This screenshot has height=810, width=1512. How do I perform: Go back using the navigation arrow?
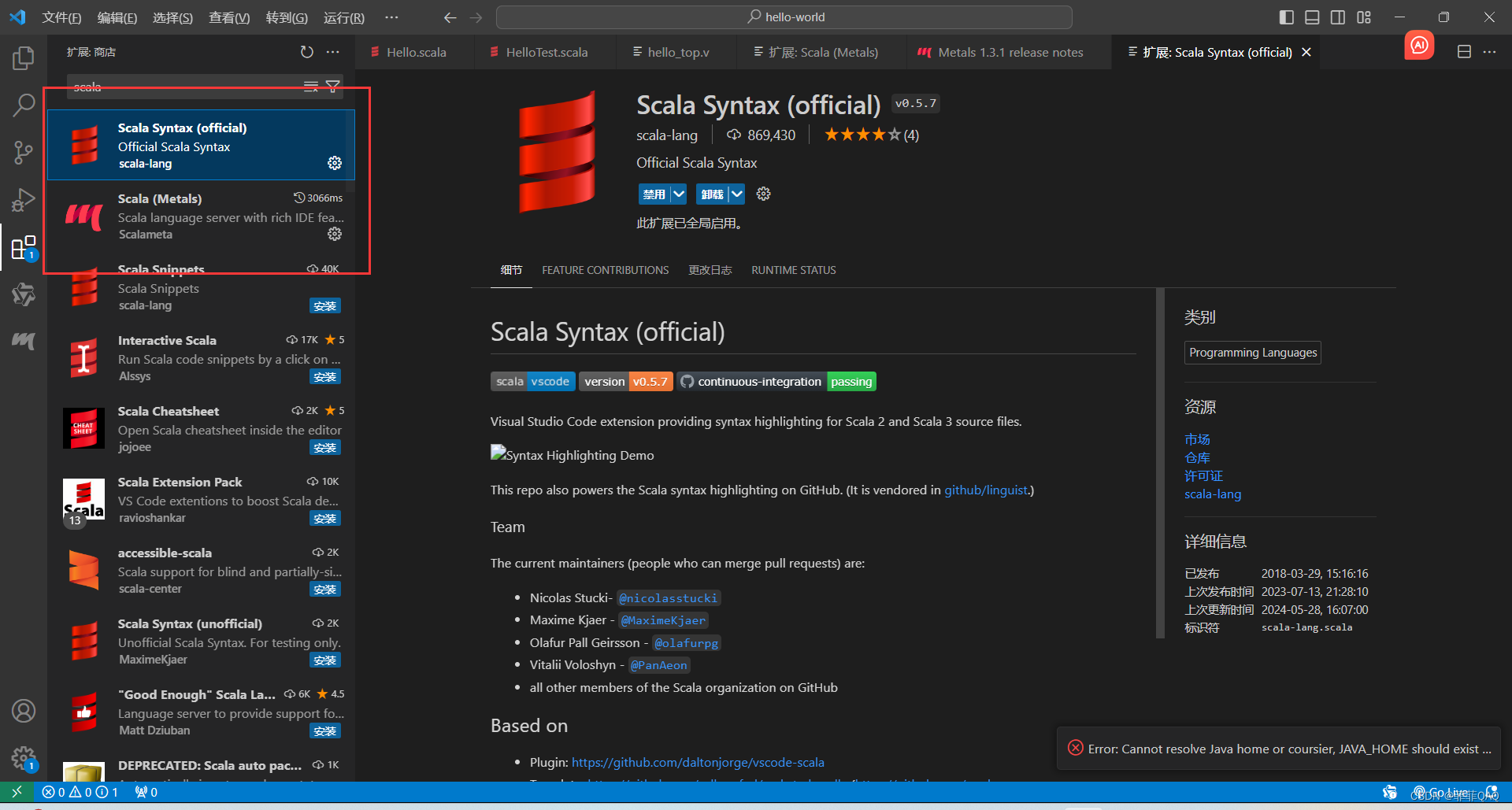450,17
